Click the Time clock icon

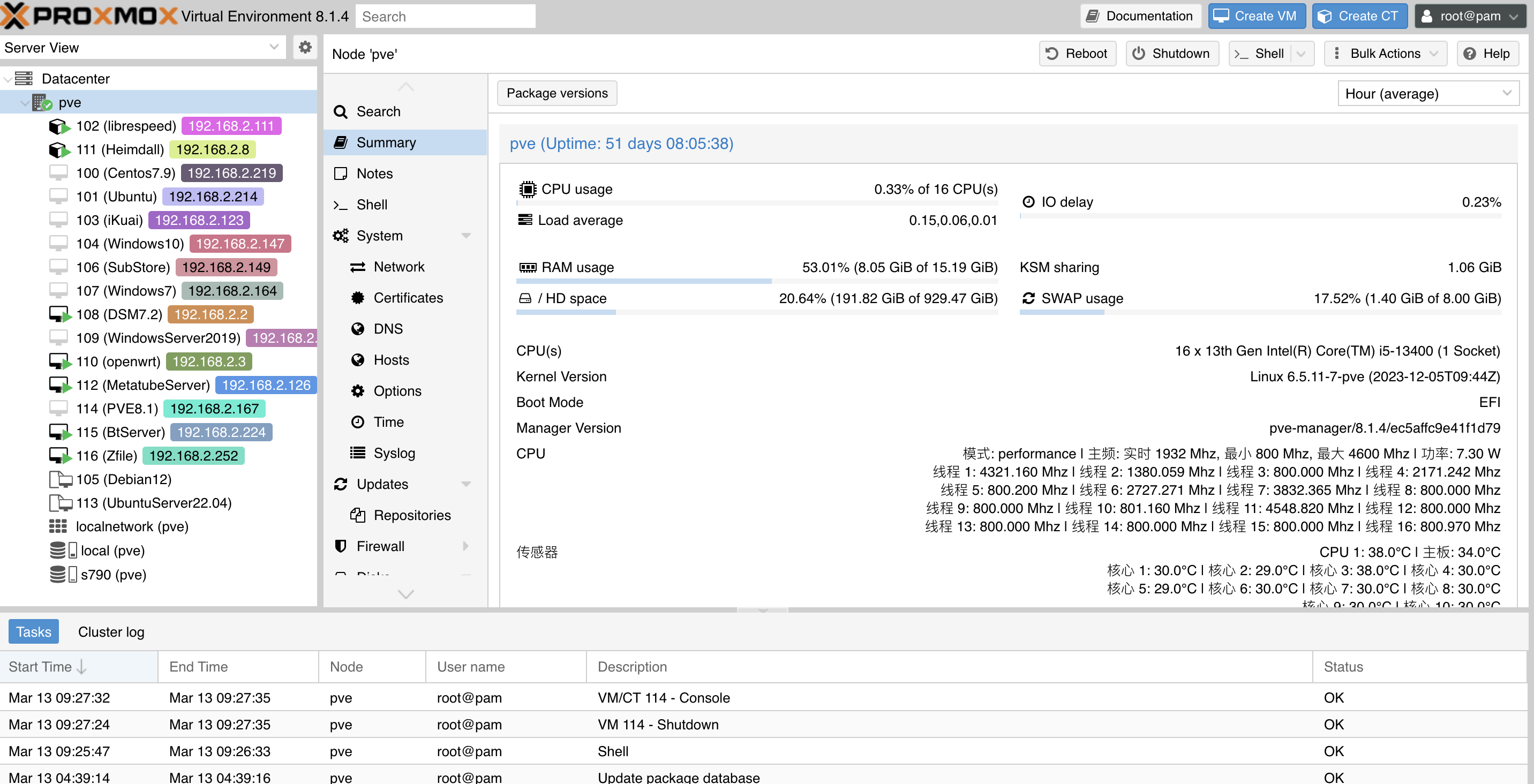[357, 422]
